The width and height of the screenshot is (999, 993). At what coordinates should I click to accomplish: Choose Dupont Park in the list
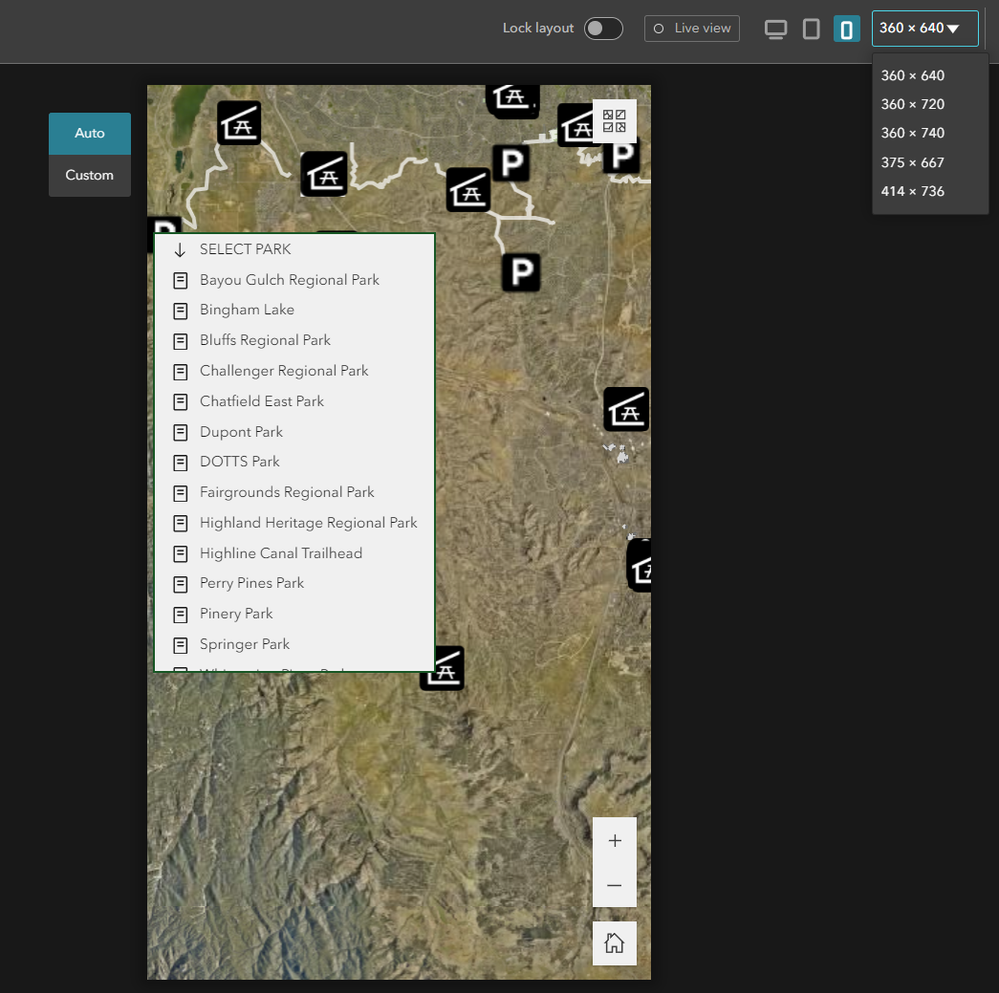tap(294, 432)
